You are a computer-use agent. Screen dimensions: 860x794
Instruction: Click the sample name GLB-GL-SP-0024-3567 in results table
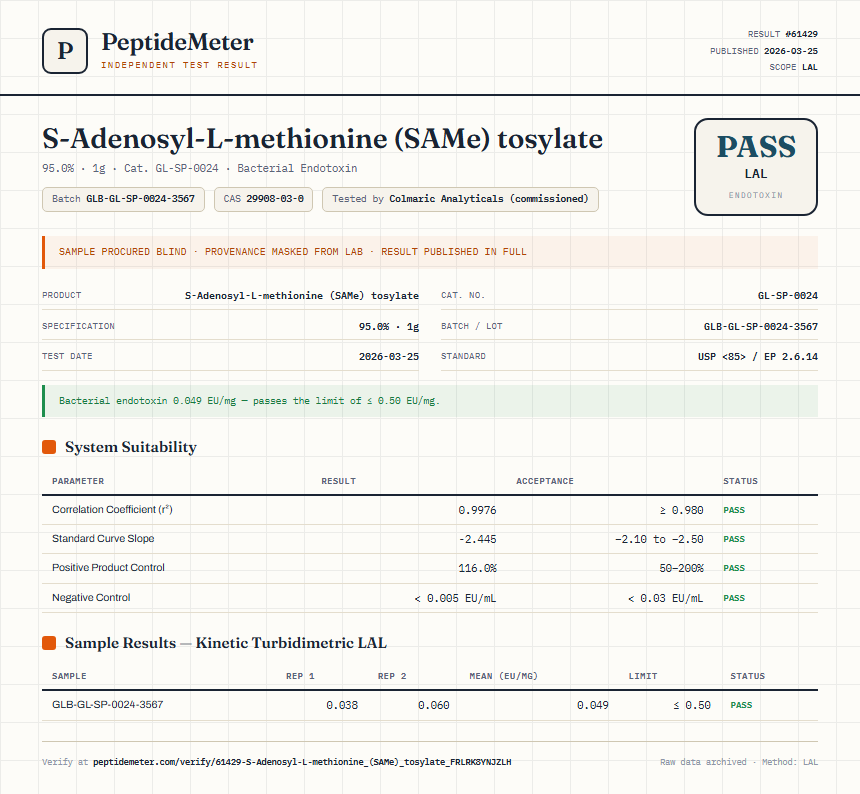point(108,705)
